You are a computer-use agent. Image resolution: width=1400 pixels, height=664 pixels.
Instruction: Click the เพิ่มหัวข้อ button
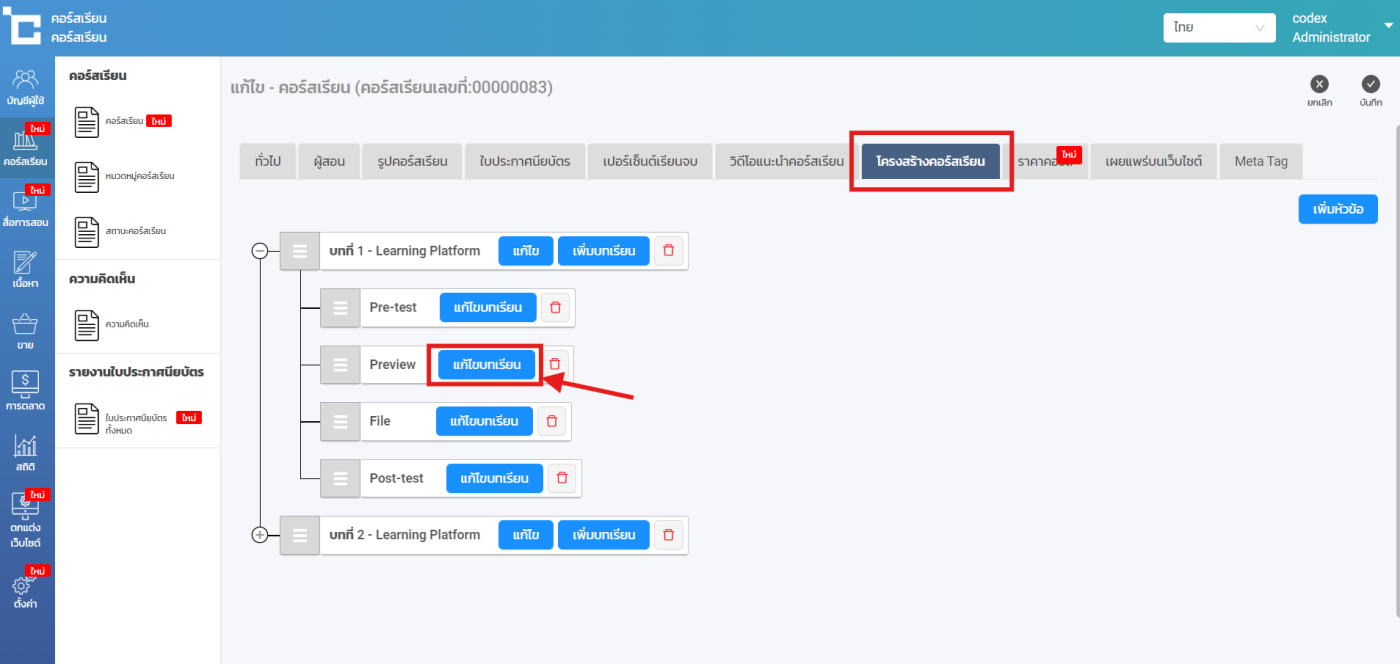click(x=1338, y=209)
